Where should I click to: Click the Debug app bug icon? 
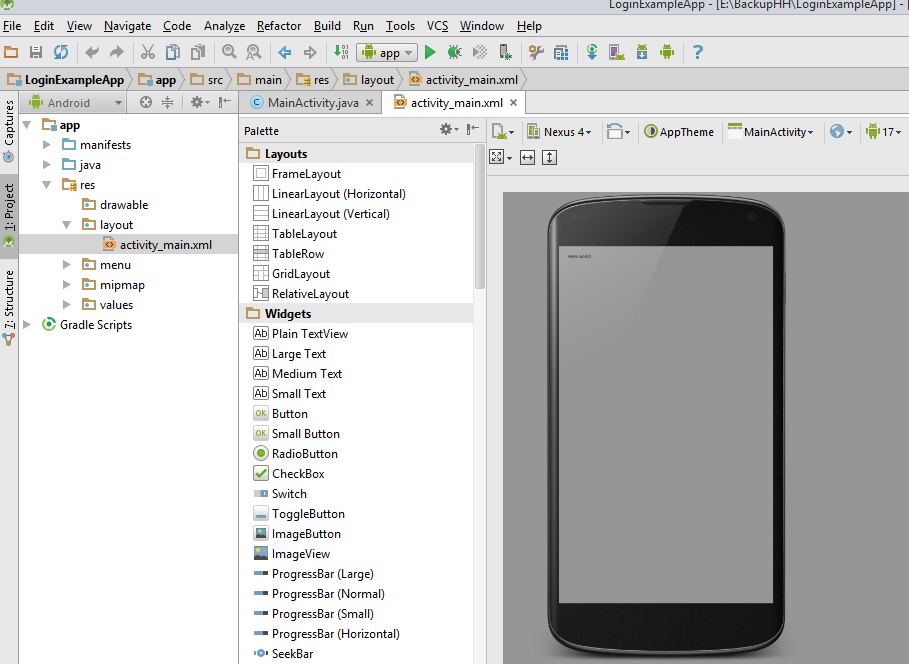pyautogui.click(x=454, y=52)
